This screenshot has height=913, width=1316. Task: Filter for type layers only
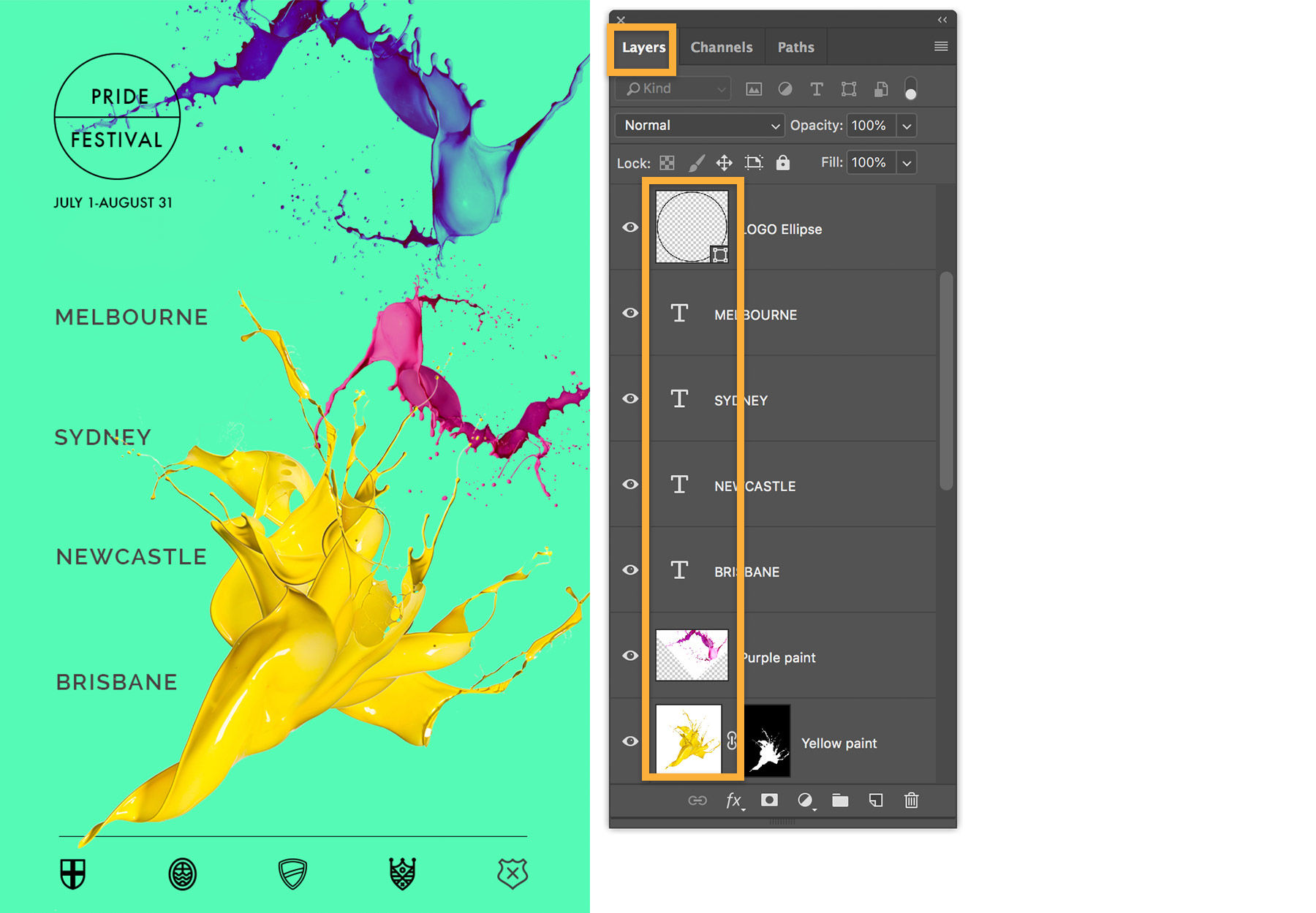817,89
